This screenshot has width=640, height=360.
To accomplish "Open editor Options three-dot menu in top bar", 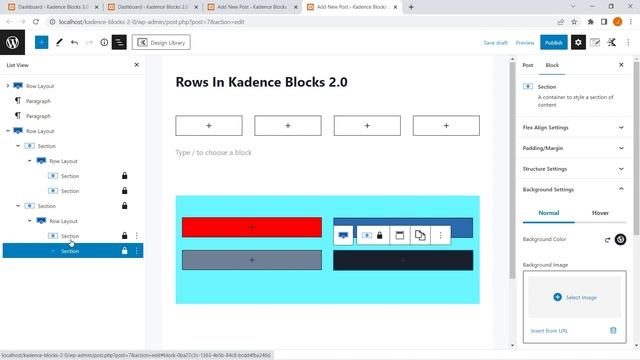I will tap(628, 42).
